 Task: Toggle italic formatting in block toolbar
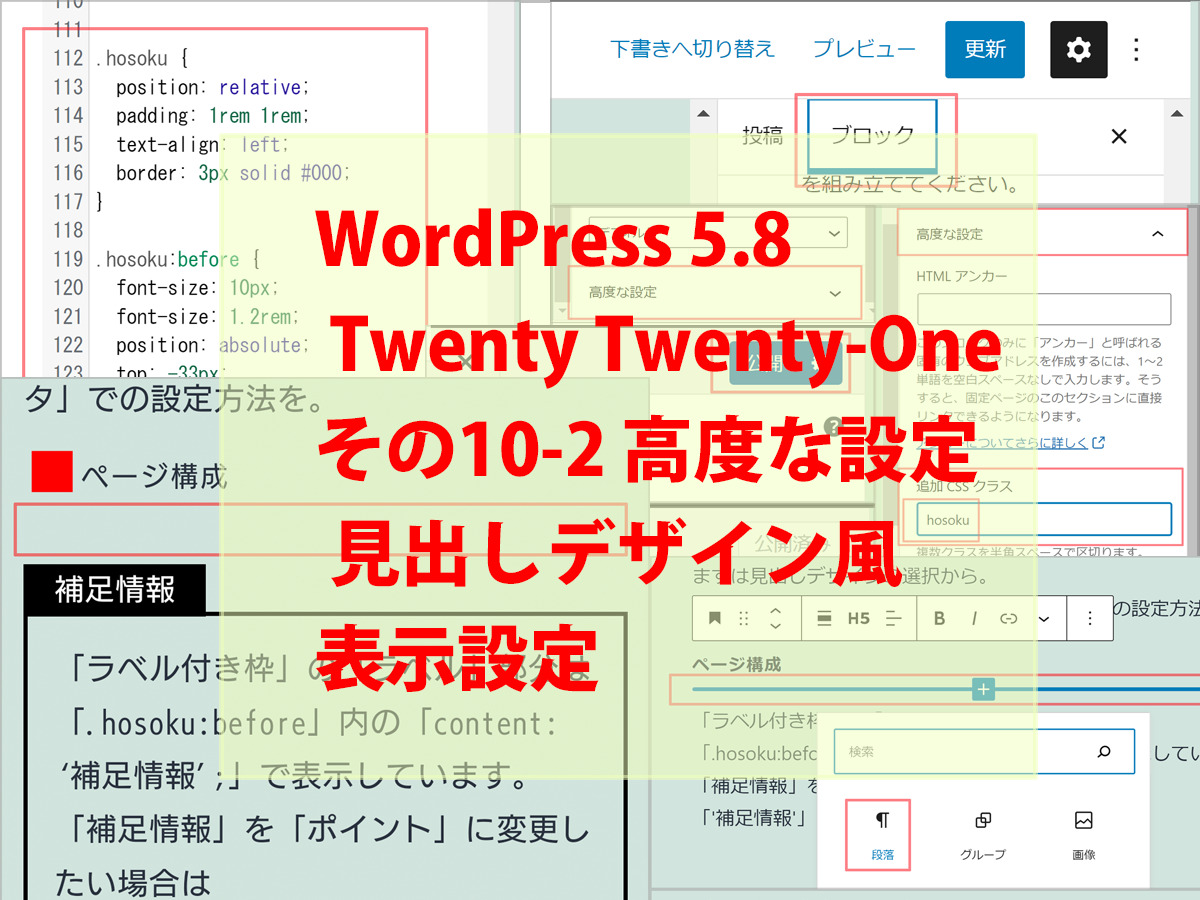click(x=974, y=618)
